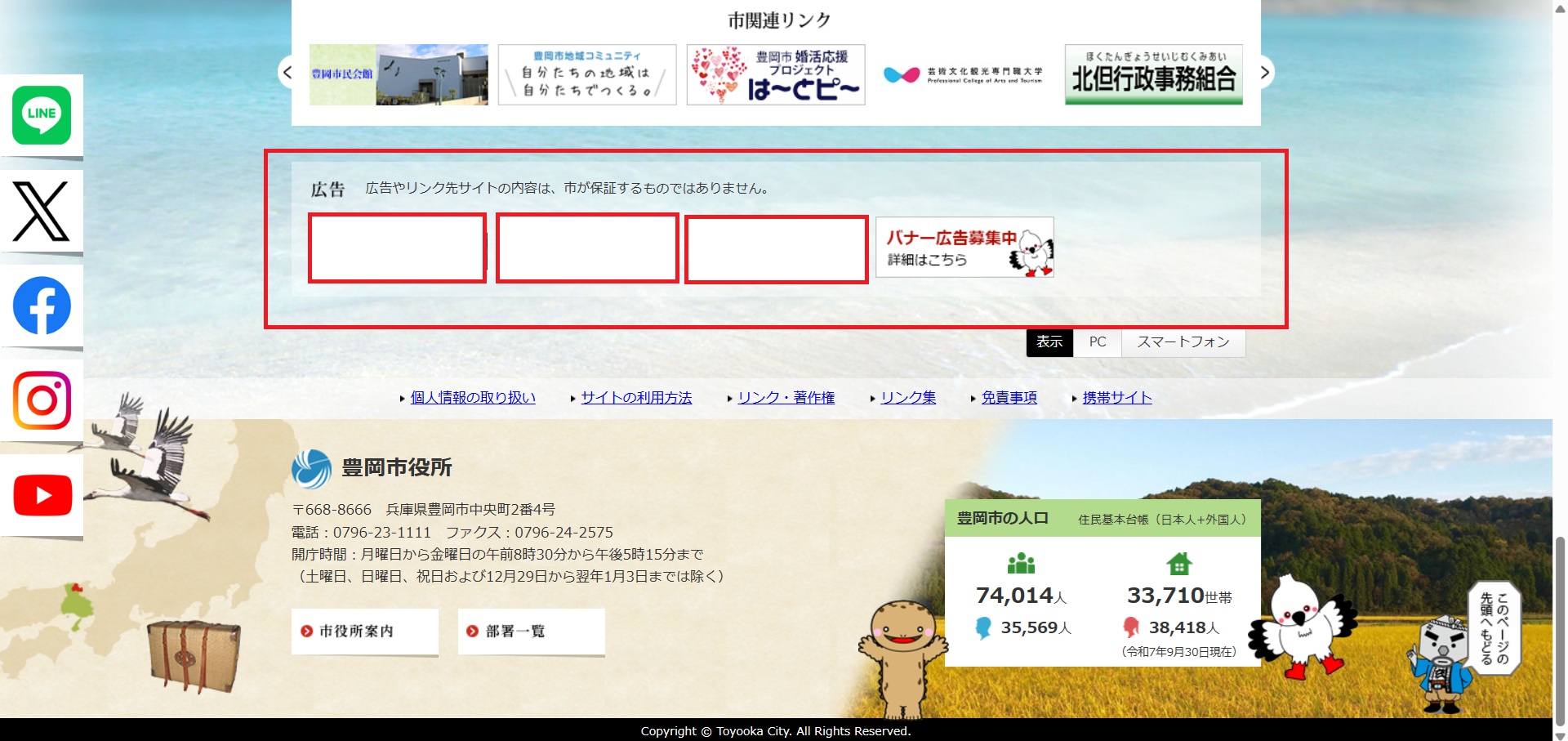Open the 北但行政事務組合 banner
The width and height of the screenshot is (1568, 741).
[1153, 74]
